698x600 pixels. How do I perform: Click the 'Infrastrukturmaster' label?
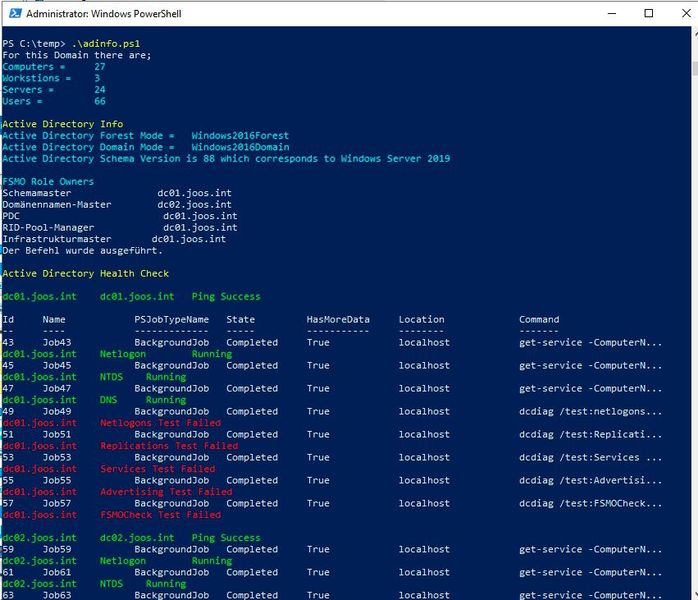coord(57,239)
